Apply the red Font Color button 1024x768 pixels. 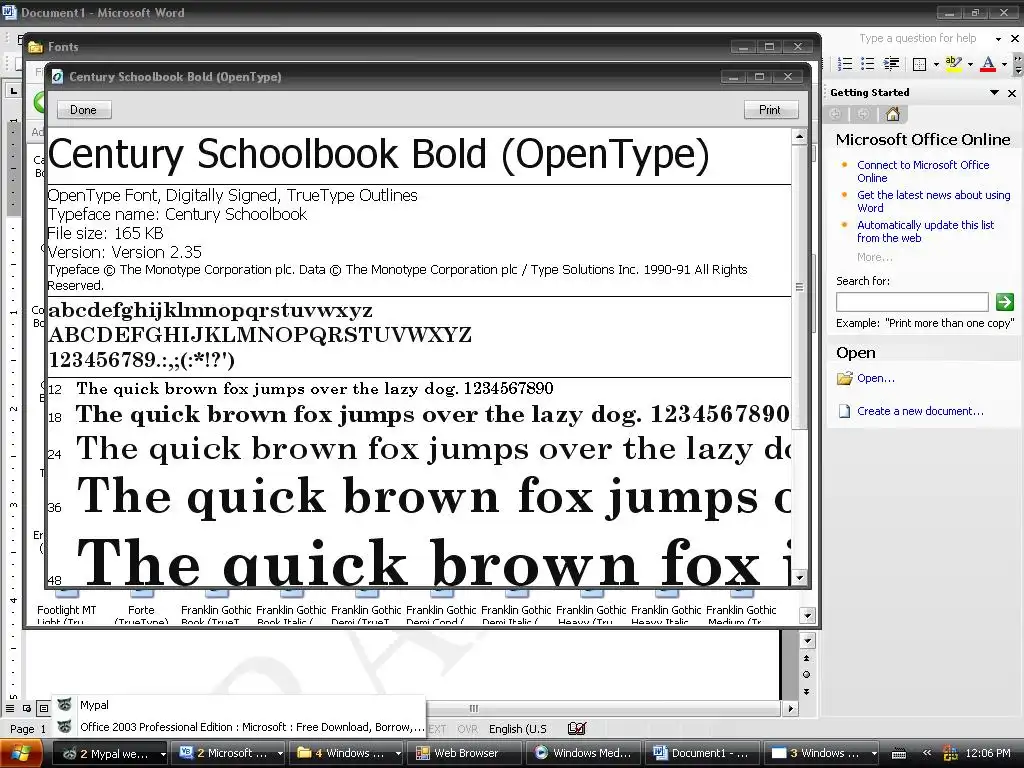pos(987,63)
